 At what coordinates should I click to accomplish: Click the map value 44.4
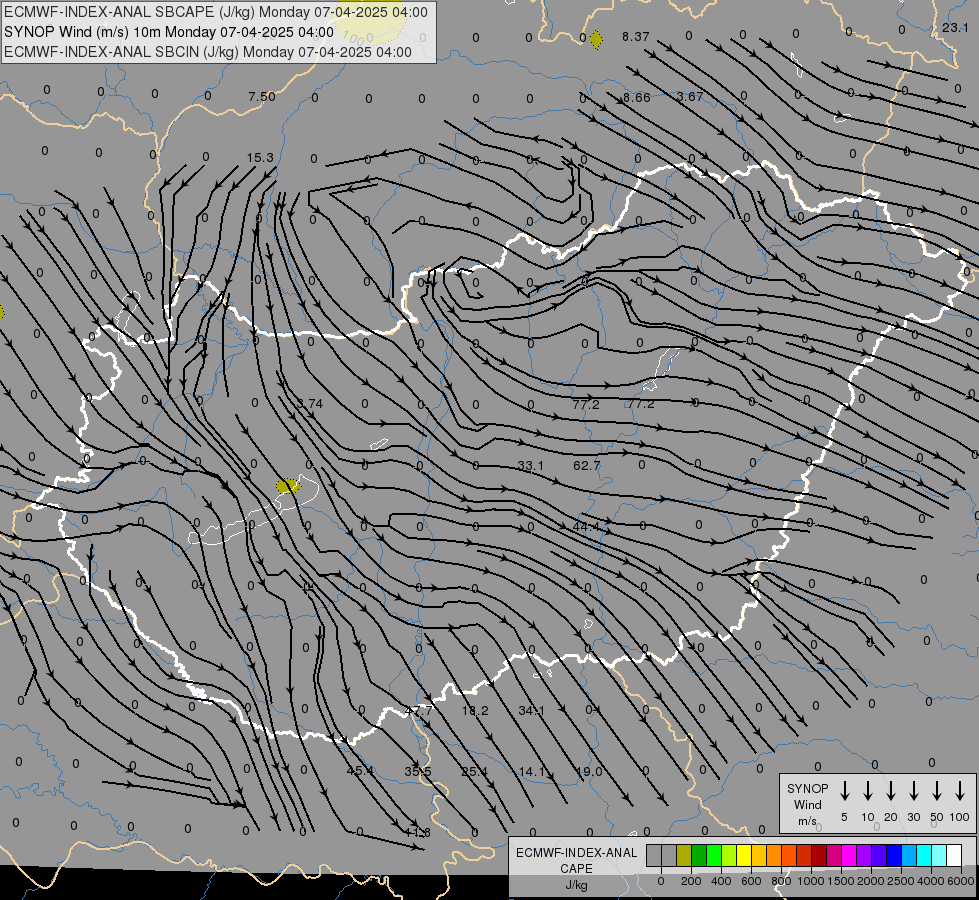coord(586,527)
